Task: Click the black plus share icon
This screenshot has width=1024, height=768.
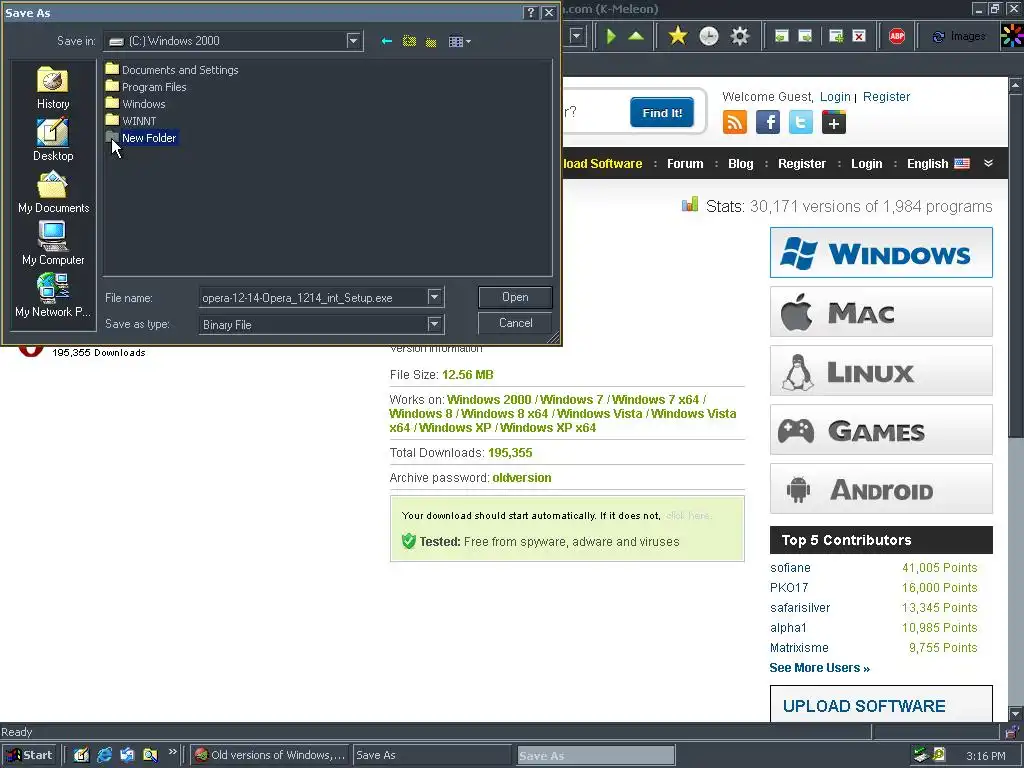Action: [834, 122]
